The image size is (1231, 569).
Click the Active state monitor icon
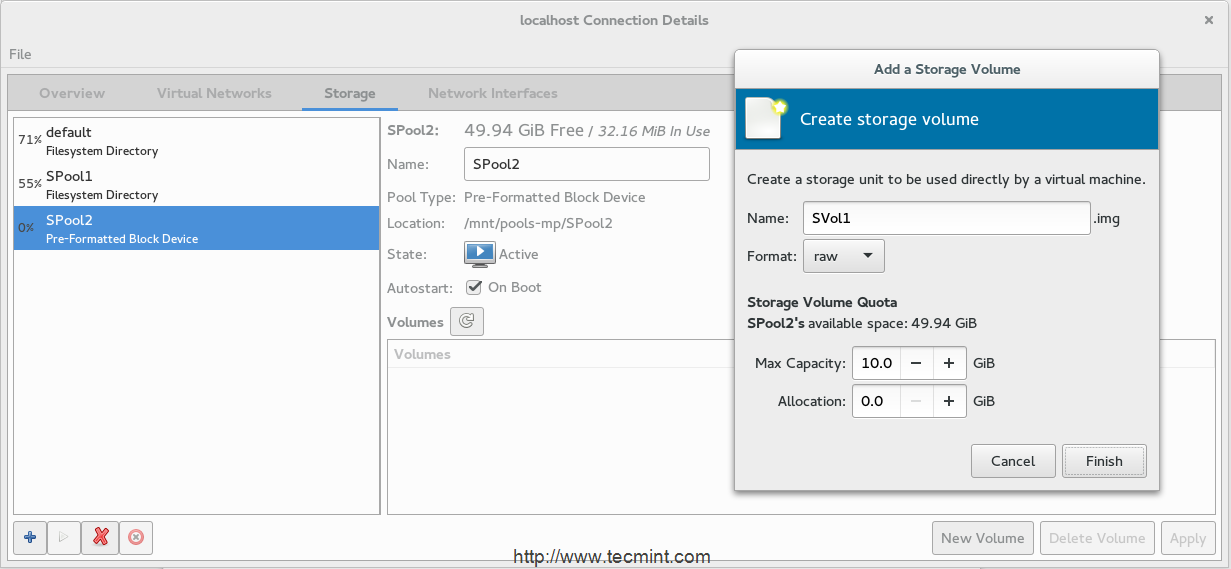479,254
